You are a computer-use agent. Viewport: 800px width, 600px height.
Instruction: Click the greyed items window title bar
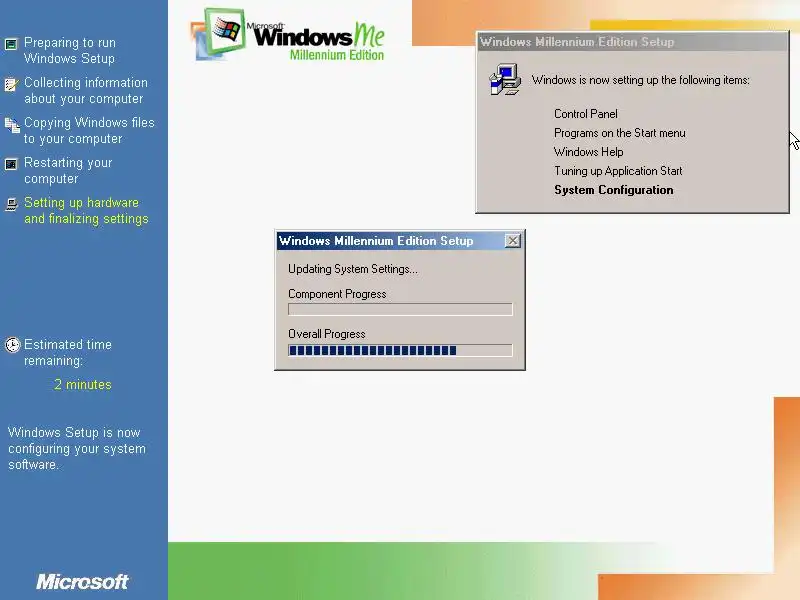[x=632, y=42]
